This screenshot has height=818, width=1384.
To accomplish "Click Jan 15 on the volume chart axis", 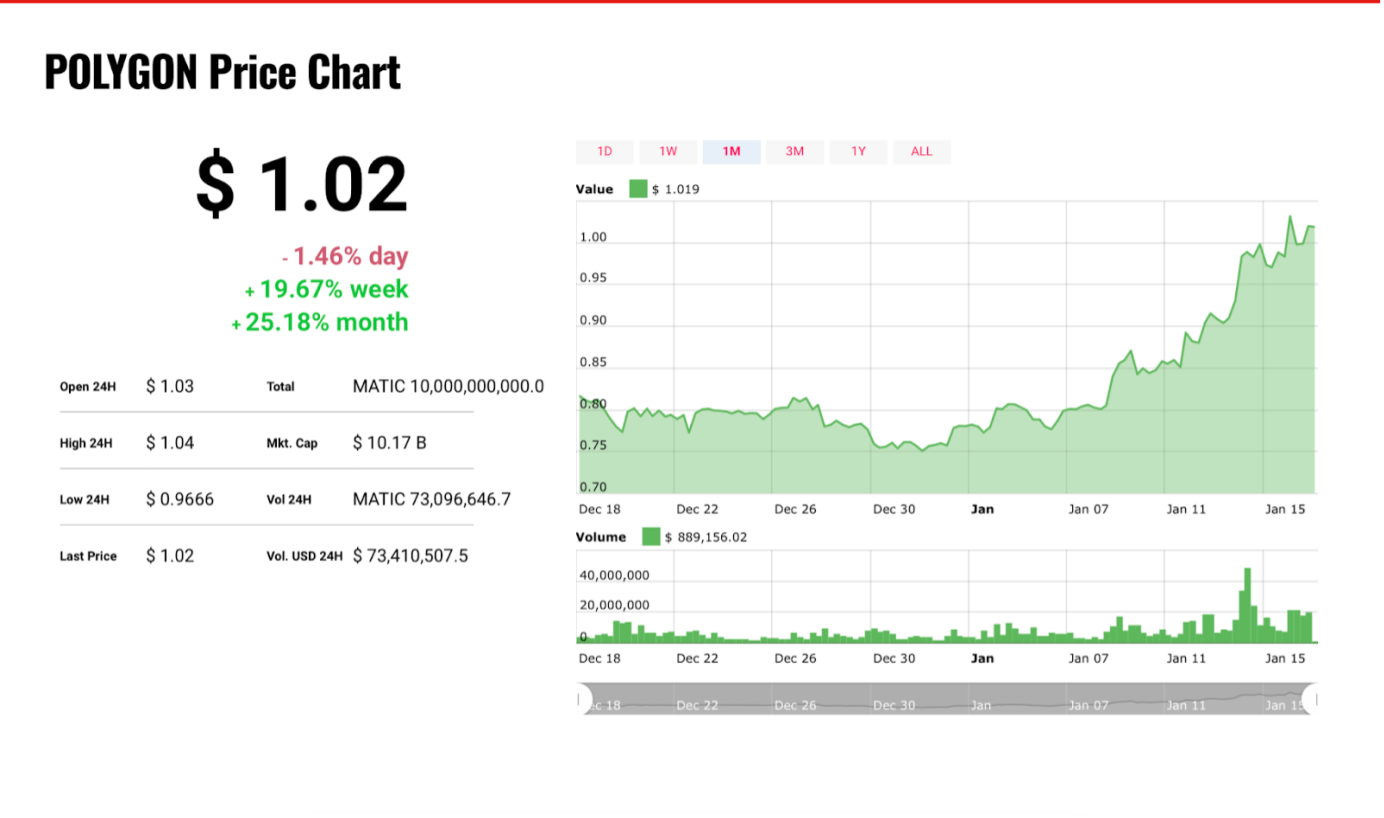I will [x=1286, y=658].
